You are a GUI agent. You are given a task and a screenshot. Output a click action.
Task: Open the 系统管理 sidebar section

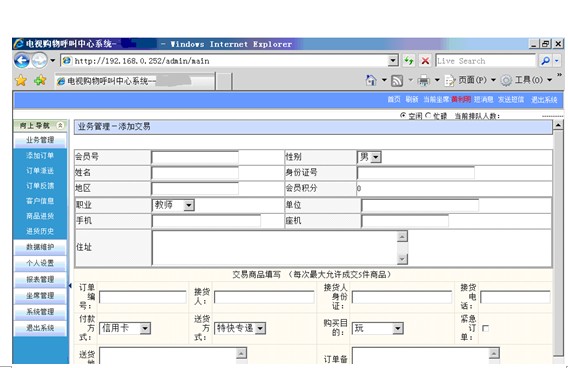[40, 312]
